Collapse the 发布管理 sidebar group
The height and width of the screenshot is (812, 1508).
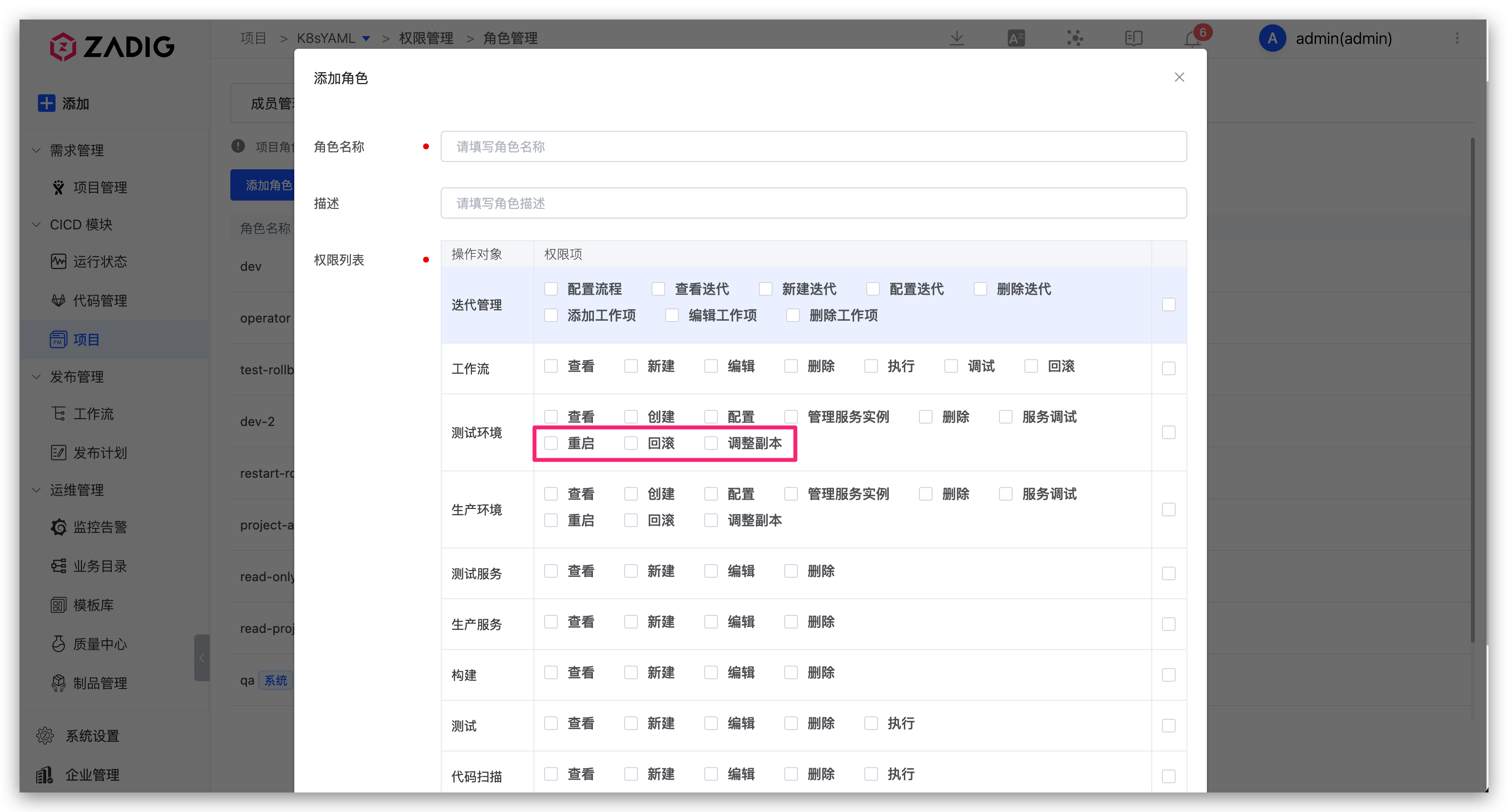36,376
